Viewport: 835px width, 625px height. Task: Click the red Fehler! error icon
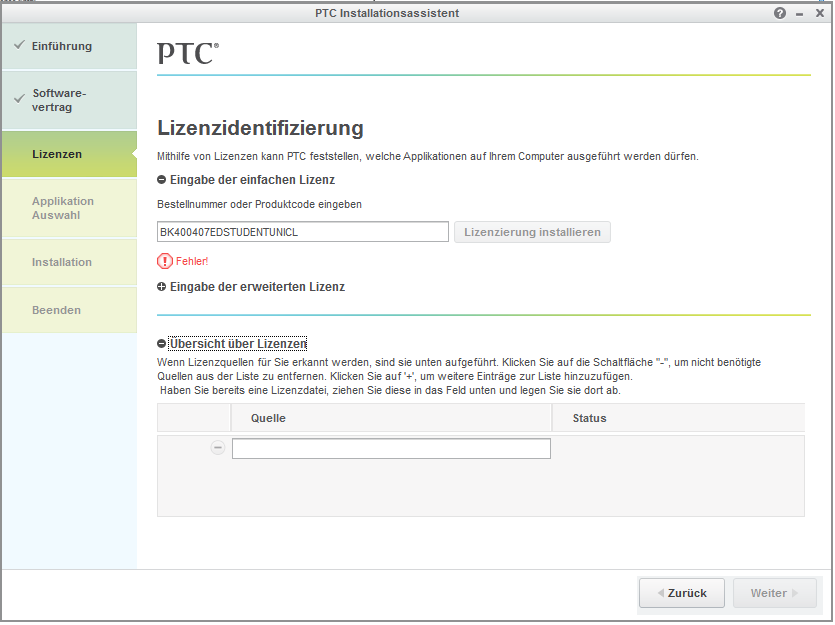(165, 261)
